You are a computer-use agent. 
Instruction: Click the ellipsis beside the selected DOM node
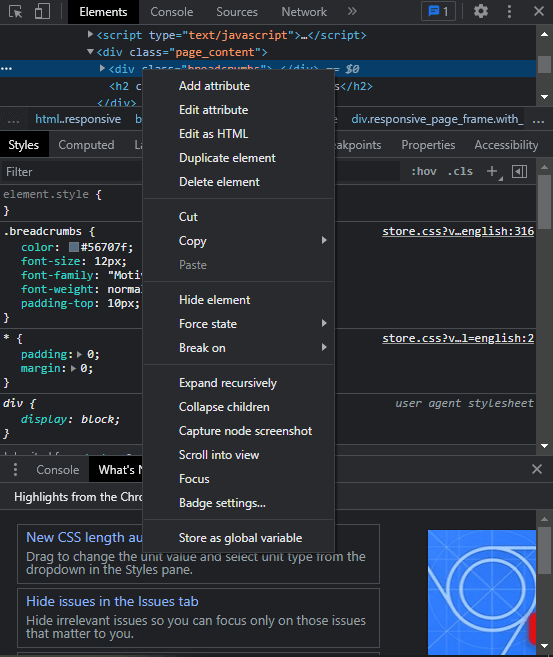[6, 69]
